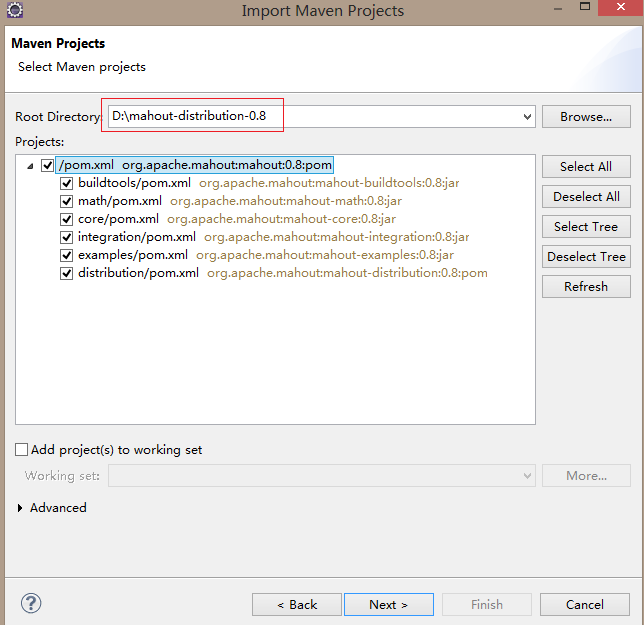The width and height of the screenshot is (644, 625).
Task: Click Deselect All button
Action: click(x=586, y=197)
